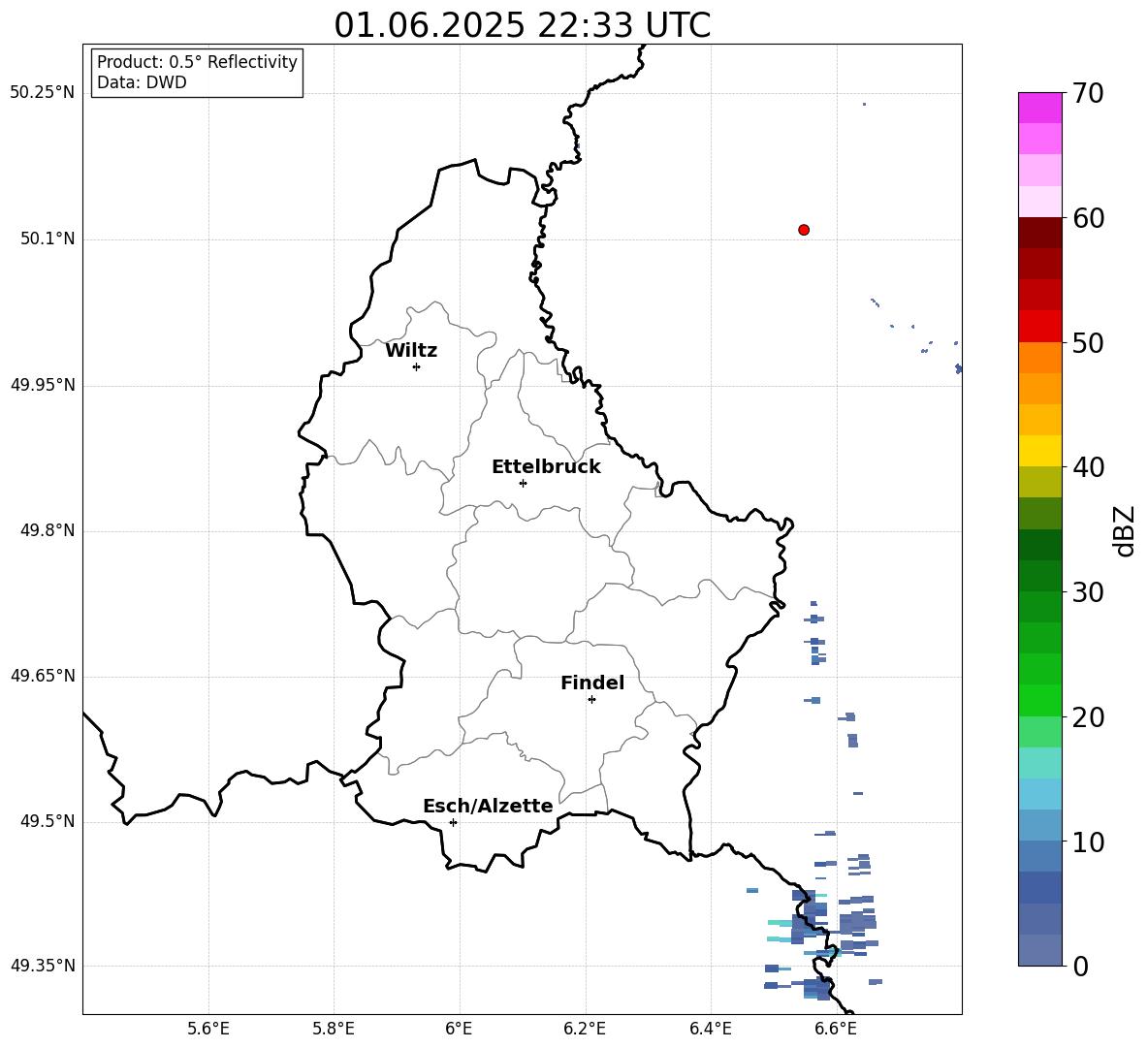Click the 6.6°E longitude label

[836, 1029]
